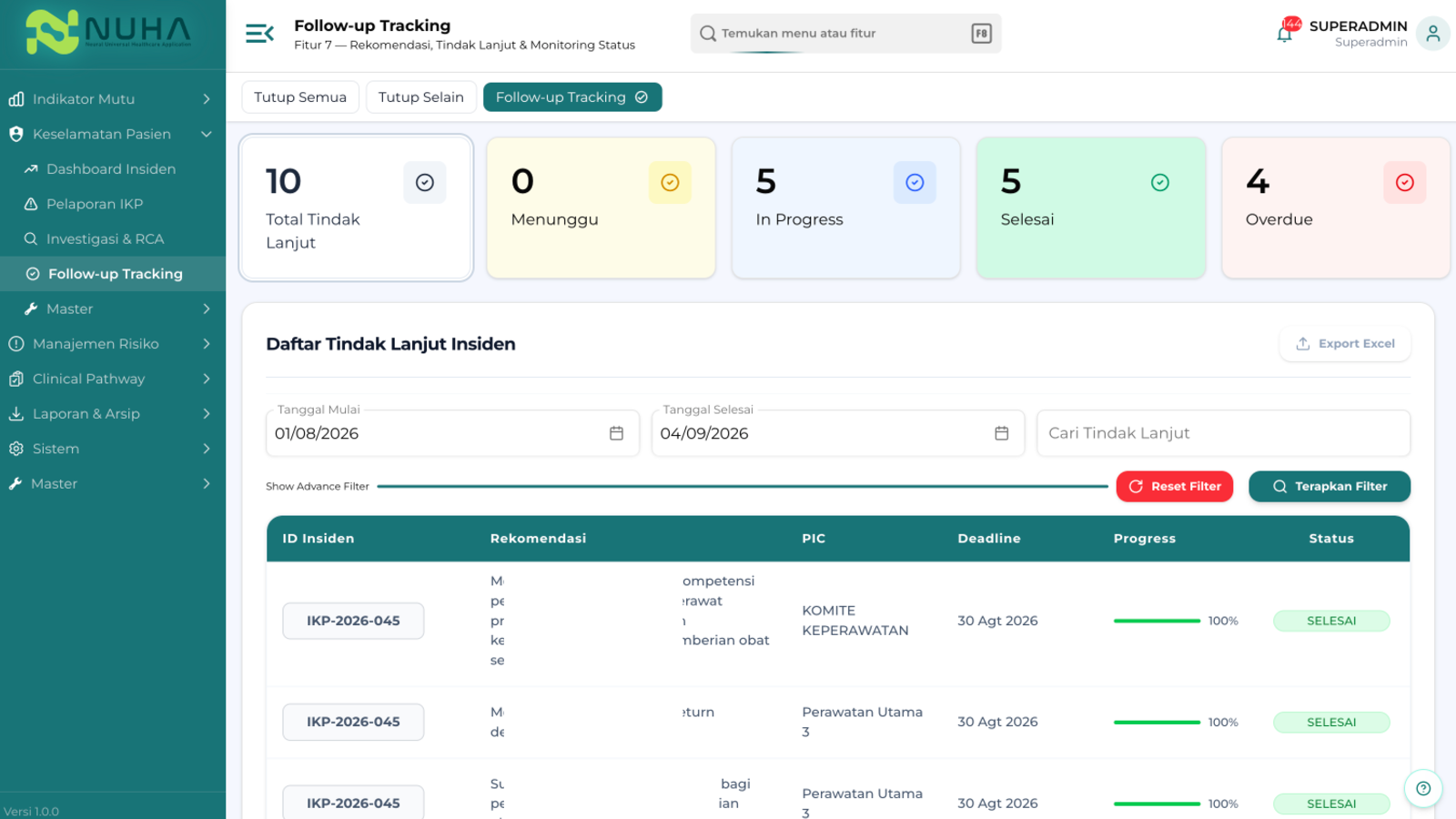Expand Manajemen Risiko menu
Screen dimensions: 1456x819
click(113, 344)
